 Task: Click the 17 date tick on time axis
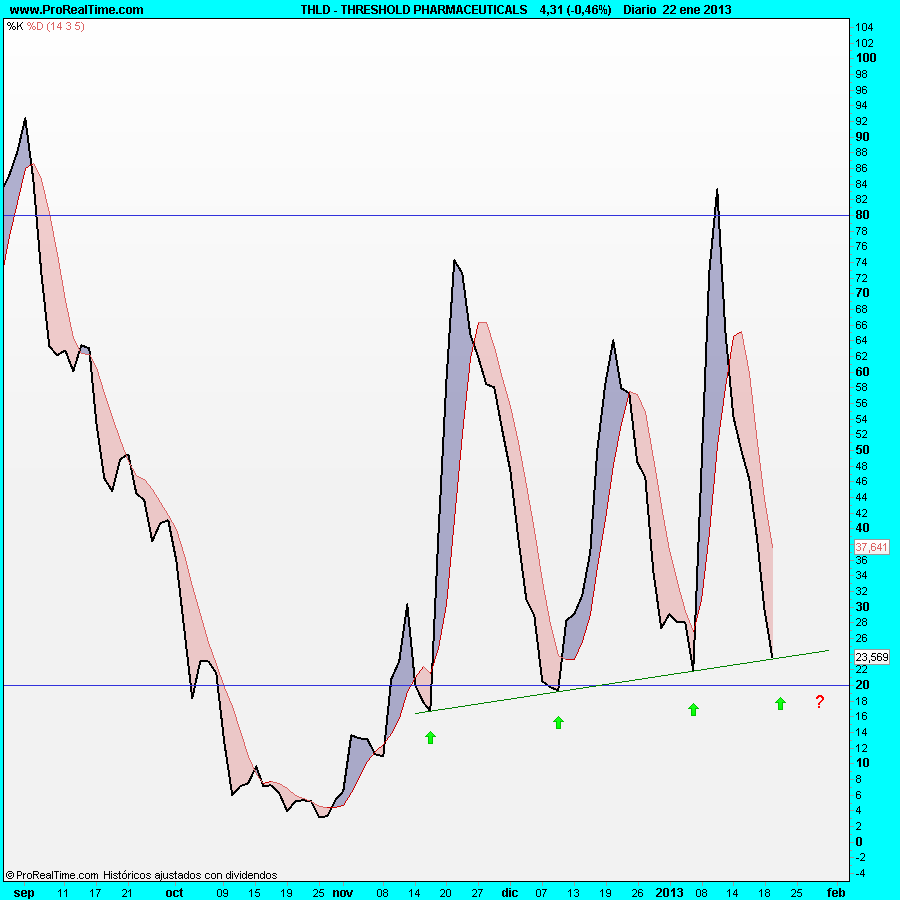pos(95,893)
